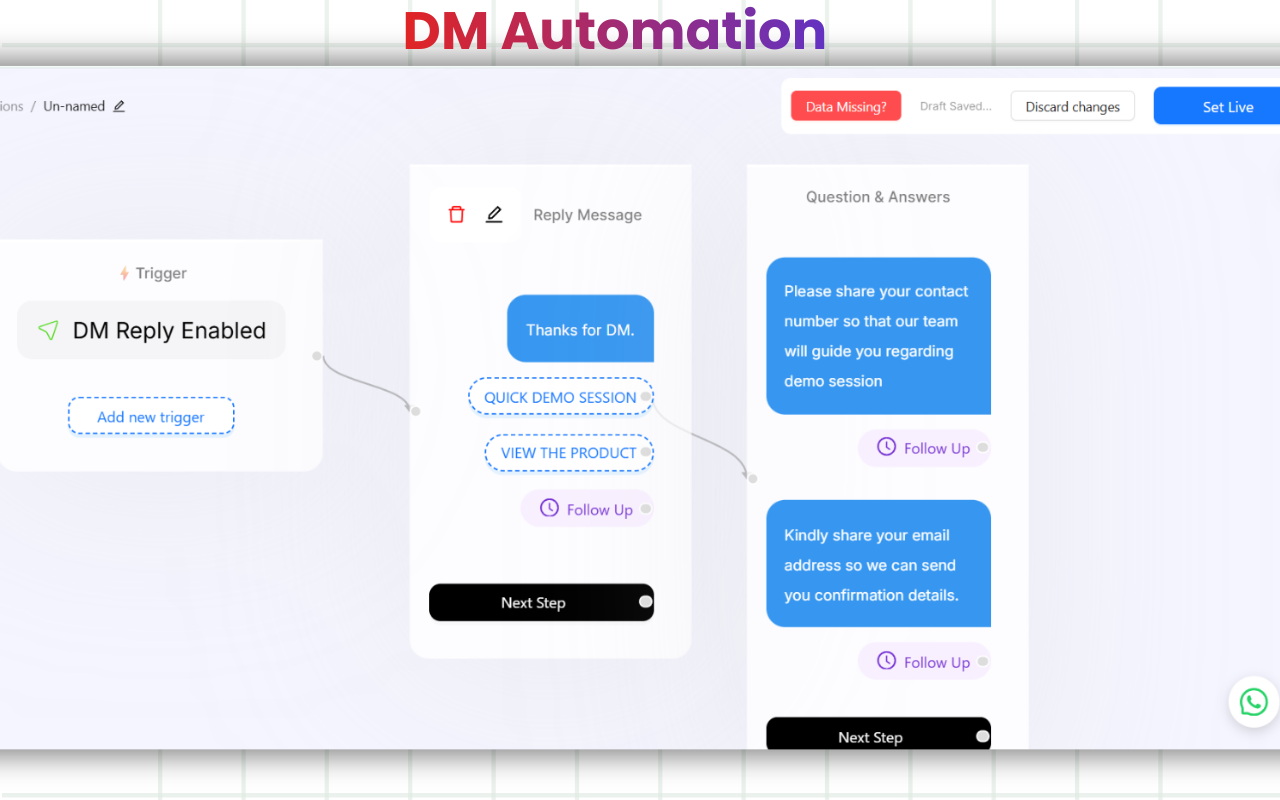Open Follow Up under the email address message
Screen dimensions: 1280x800
924,661
